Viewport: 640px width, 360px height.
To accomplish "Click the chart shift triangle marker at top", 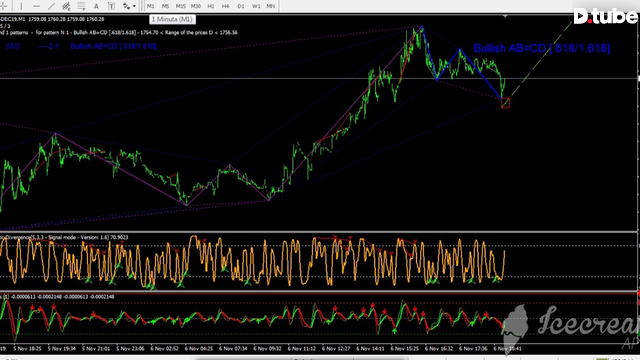I will click(505, 17).
